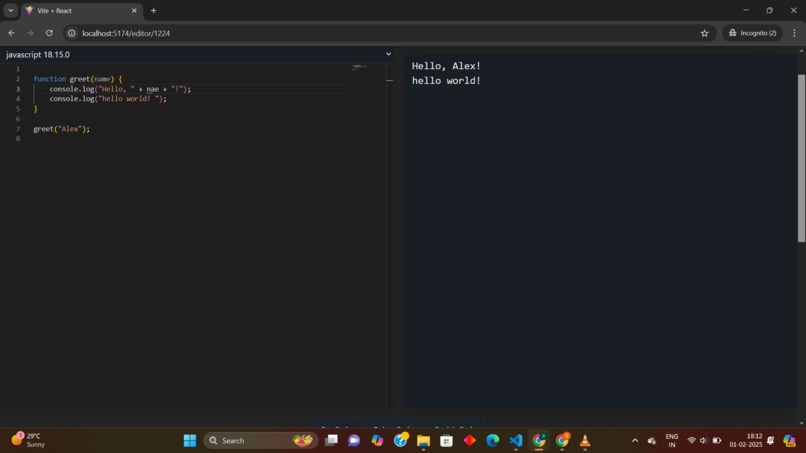Screen dimensions: 806x453
Task: Click line number 7 in the editor gutter
Action: [x=18, y=129]
